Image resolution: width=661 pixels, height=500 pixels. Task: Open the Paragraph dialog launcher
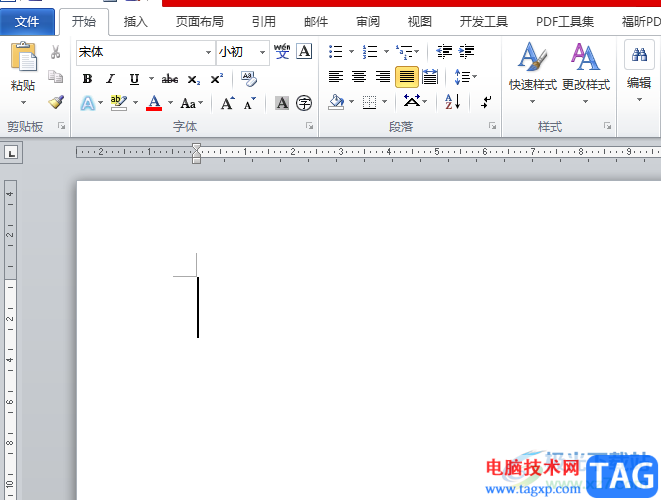pyautogui.click(x=492, y=126)
